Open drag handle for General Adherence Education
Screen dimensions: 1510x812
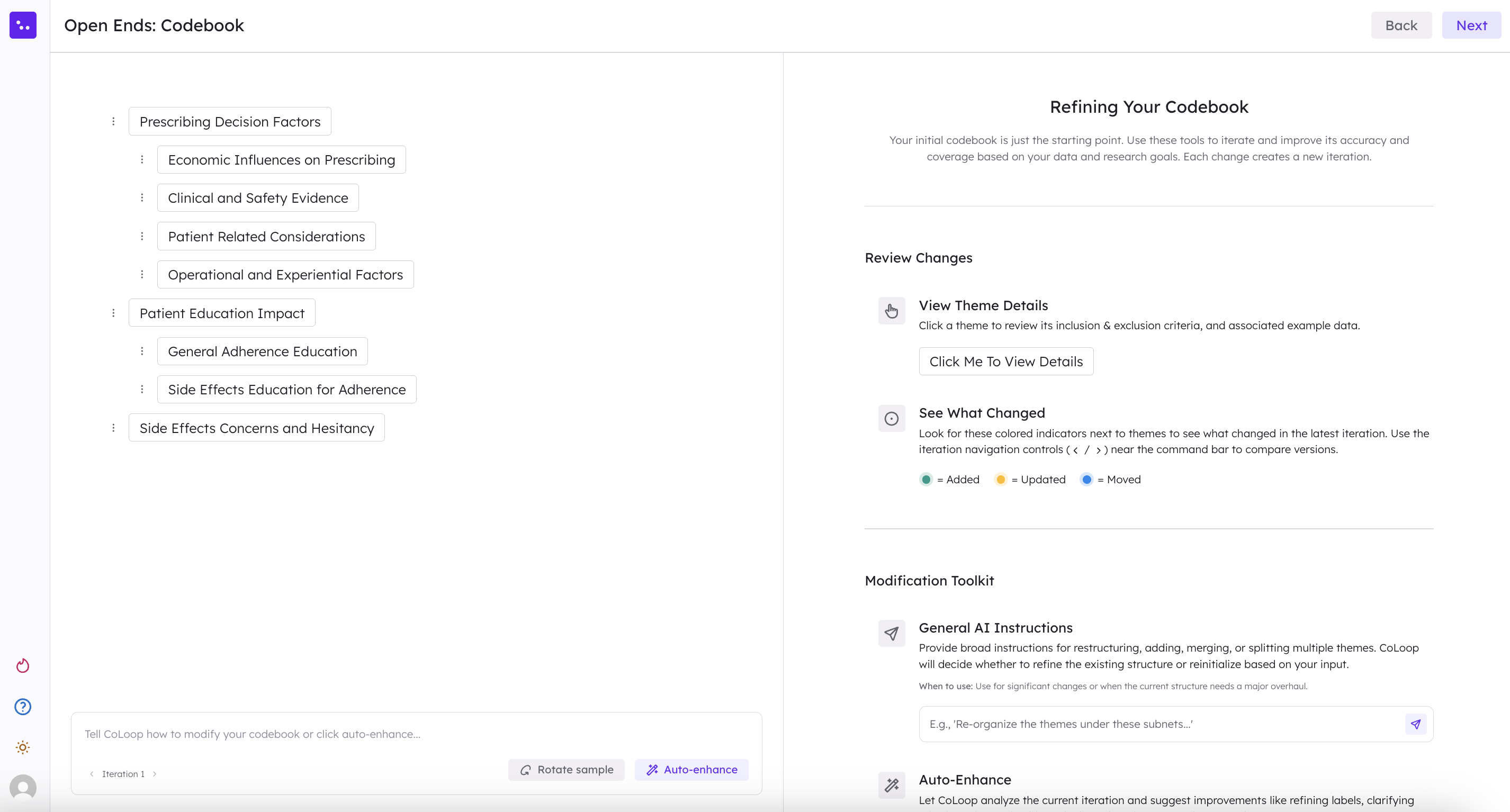(x=142, y=351)
